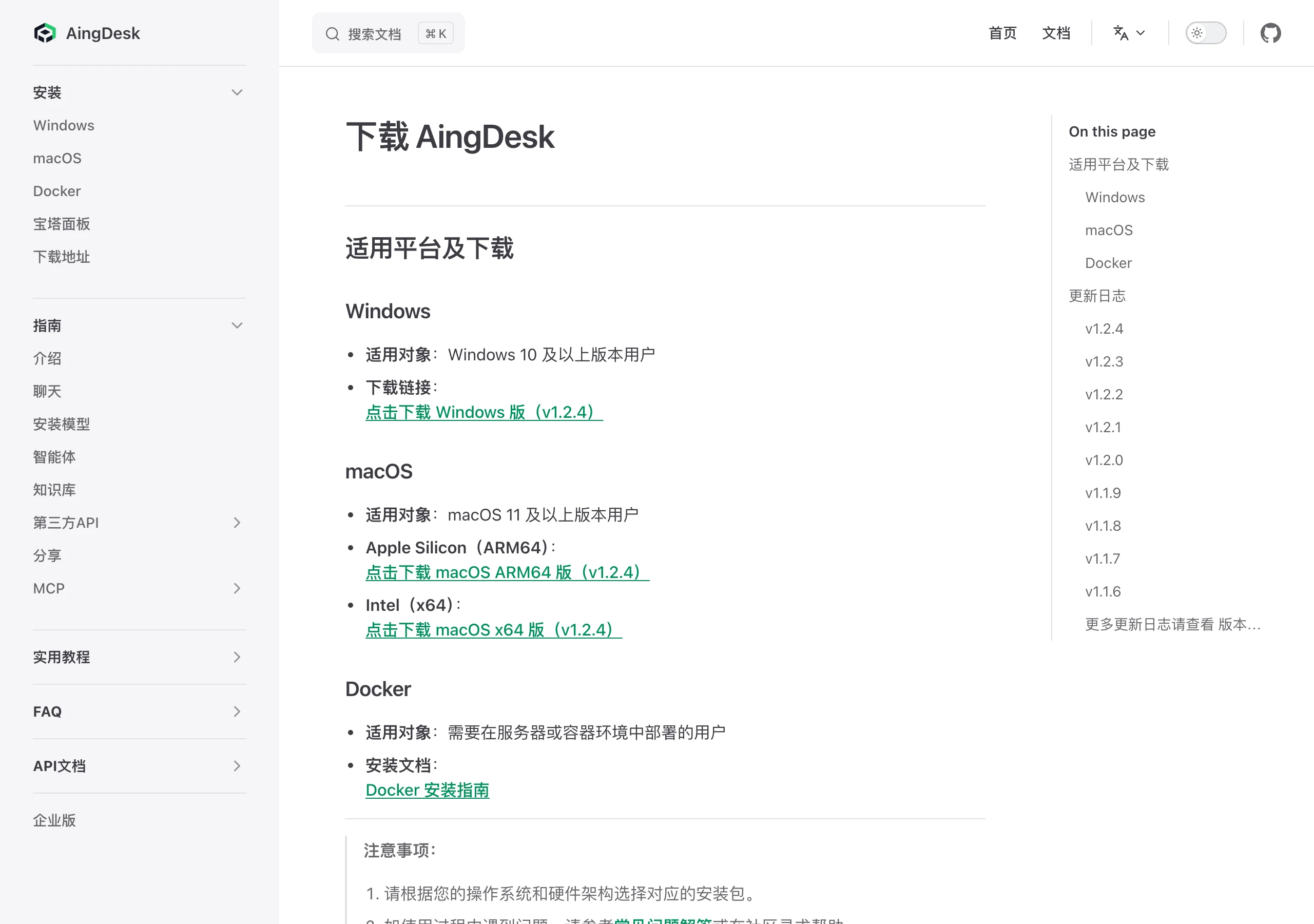This screenshot has width=1314, height=924.
Task: Jump to macOS in On this page
Action: 1109,229
